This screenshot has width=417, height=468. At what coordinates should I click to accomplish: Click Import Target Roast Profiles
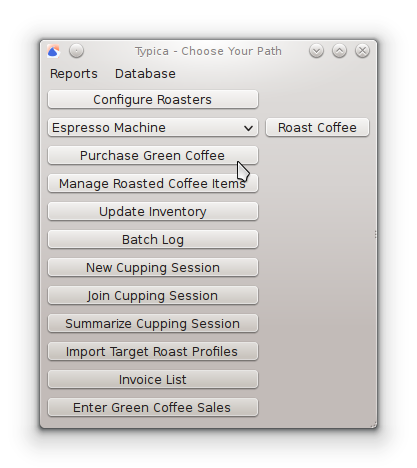[153, 352]
